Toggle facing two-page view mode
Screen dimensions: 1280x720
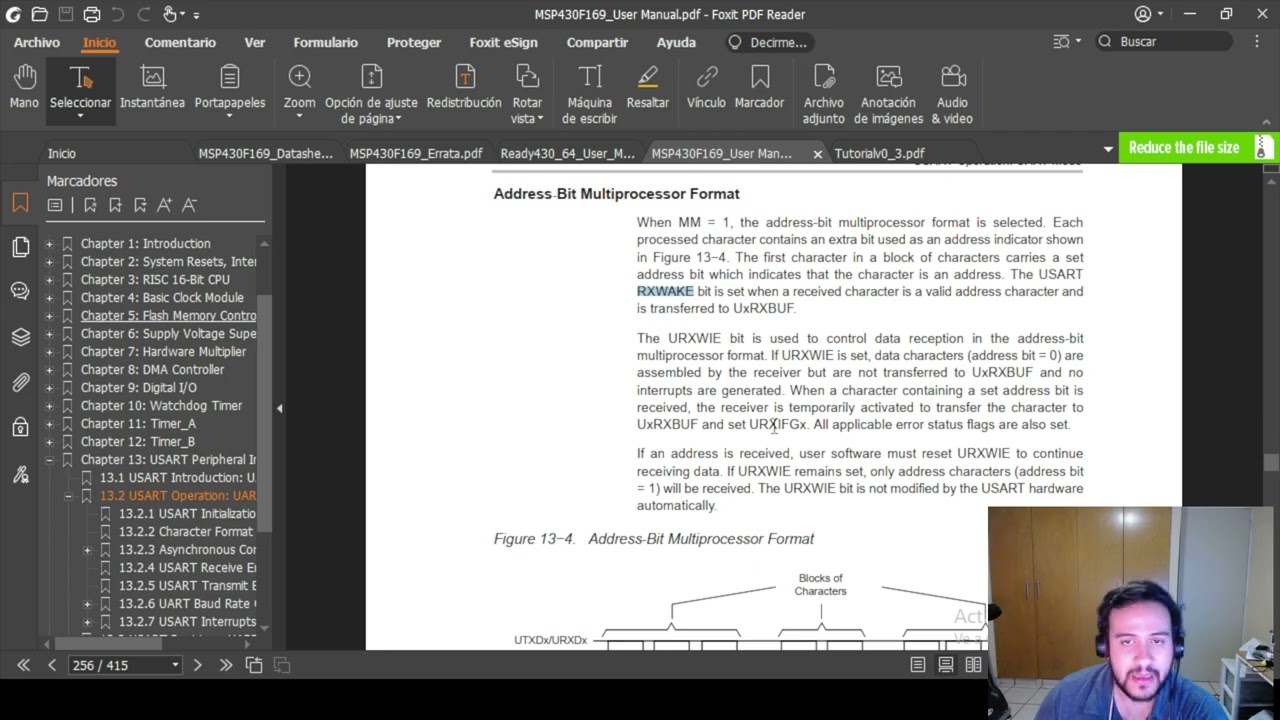point(973,665)
